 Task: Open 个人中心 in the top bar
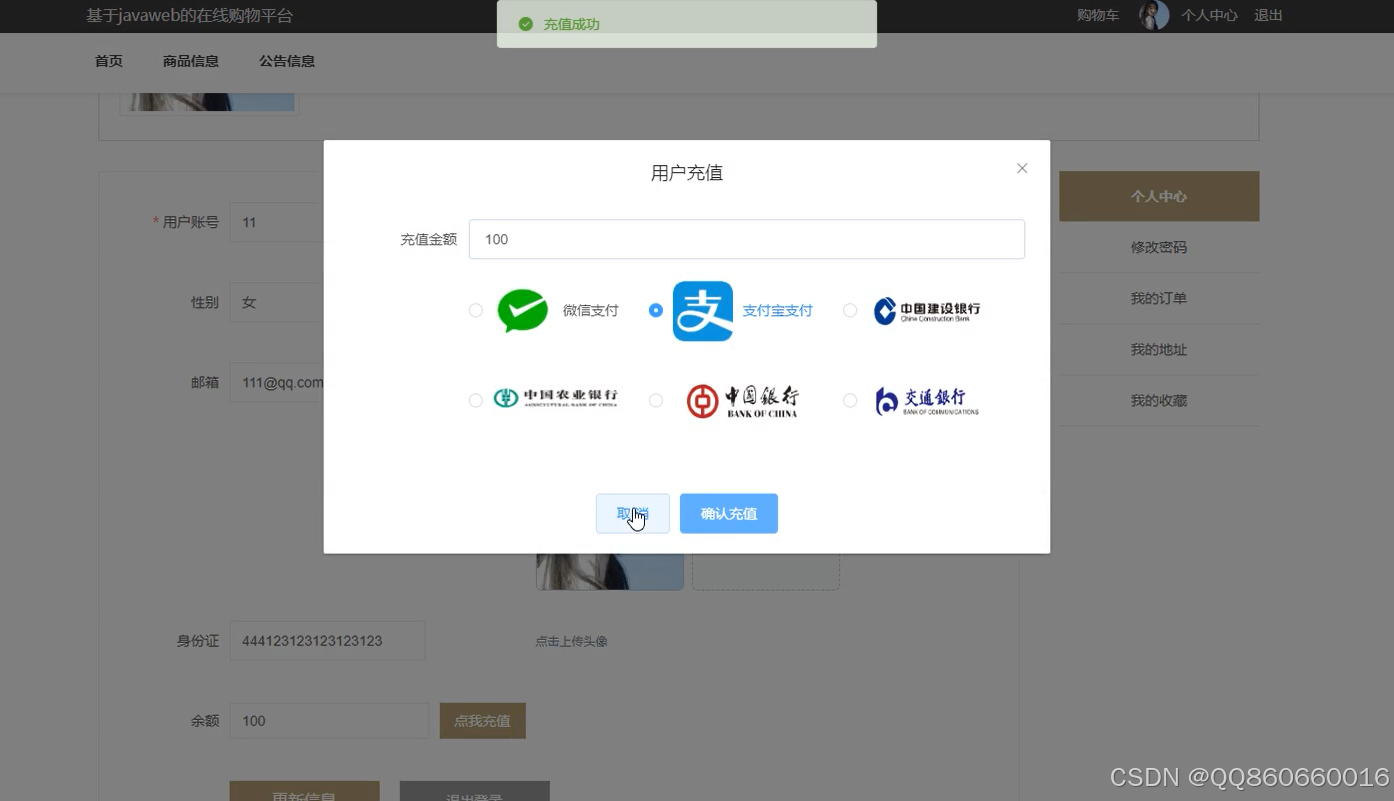pyautogui.click(x=1209, y=15)
